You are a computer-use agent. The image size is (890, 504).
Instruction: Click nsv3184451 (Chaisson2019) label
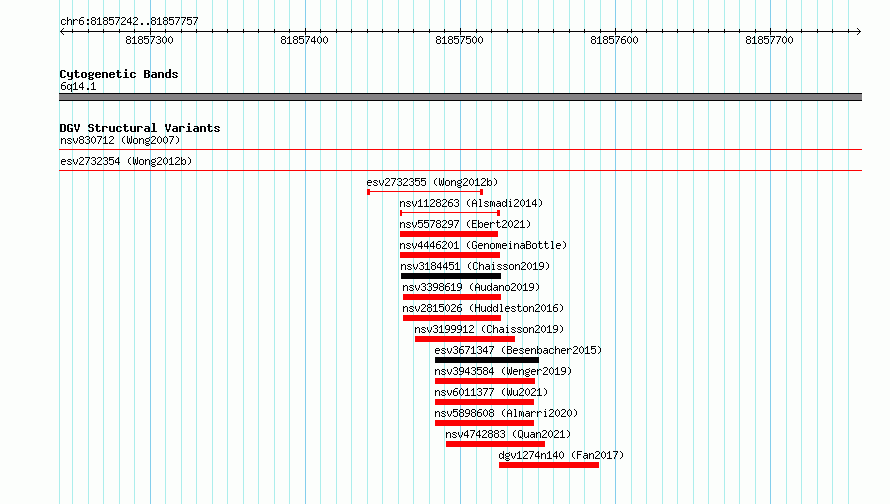click(x=475, y=266)
